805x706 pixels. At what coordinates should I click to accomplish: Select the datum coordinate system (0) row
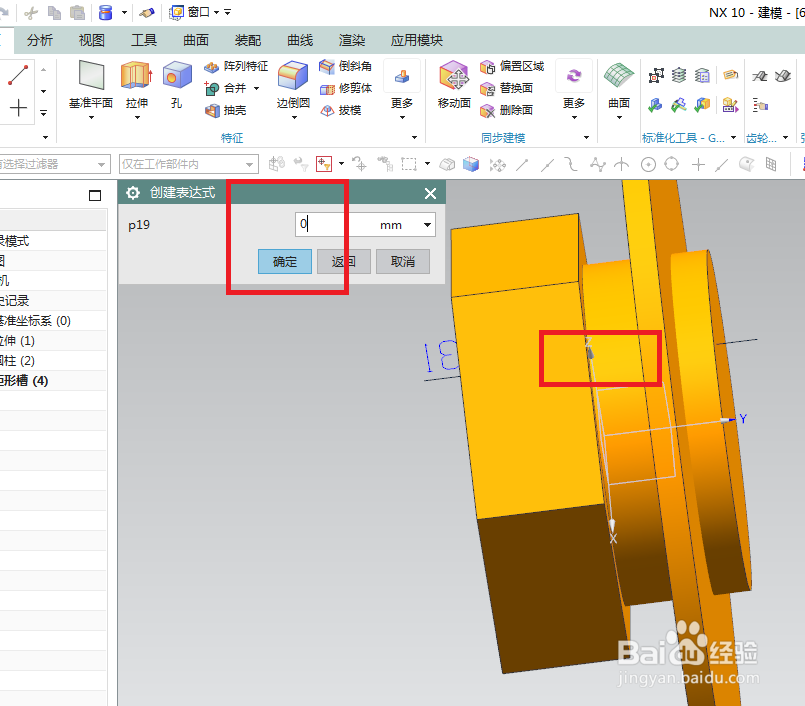(53, 321)
